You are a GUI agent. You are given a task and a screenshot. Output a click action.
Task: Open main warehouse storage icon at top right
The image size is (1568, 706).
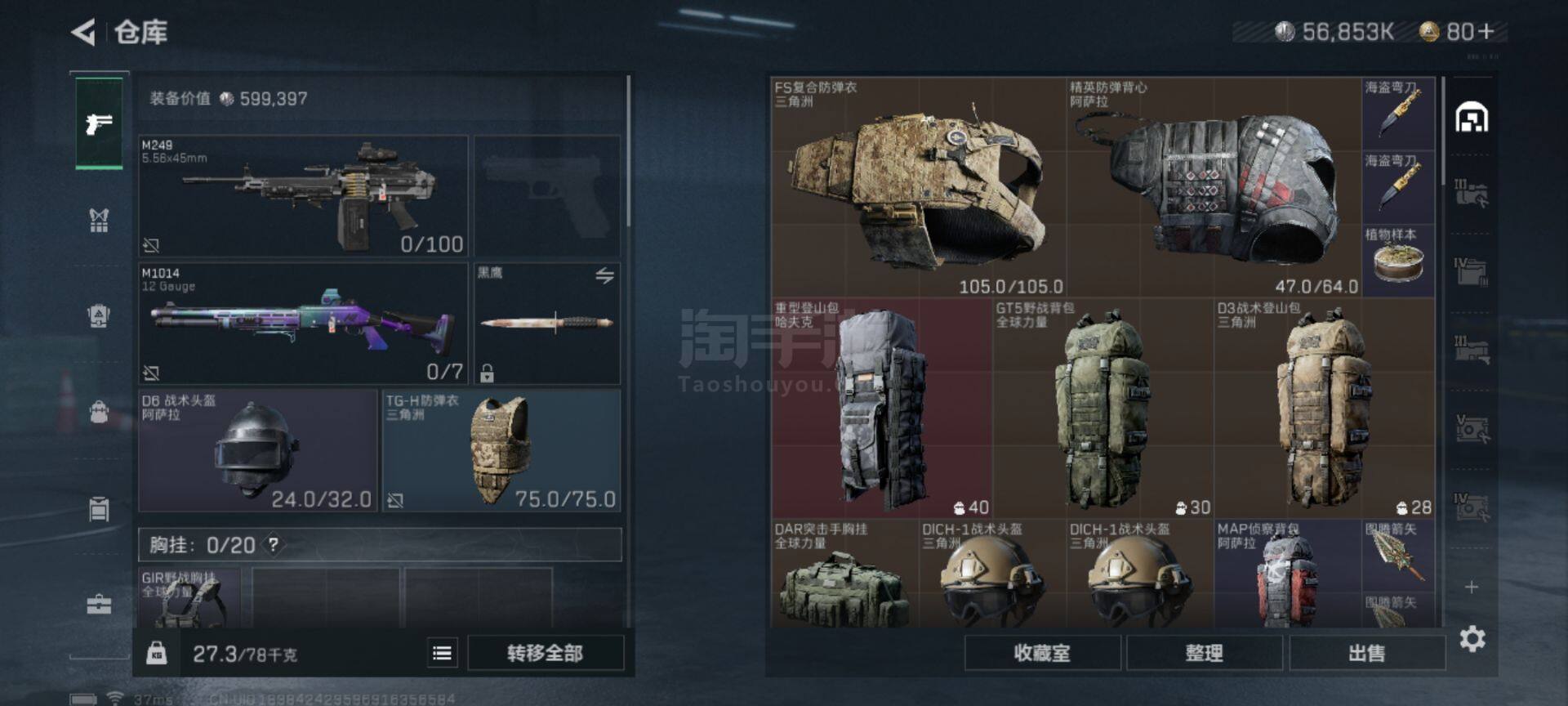[x=1472, y=118]
